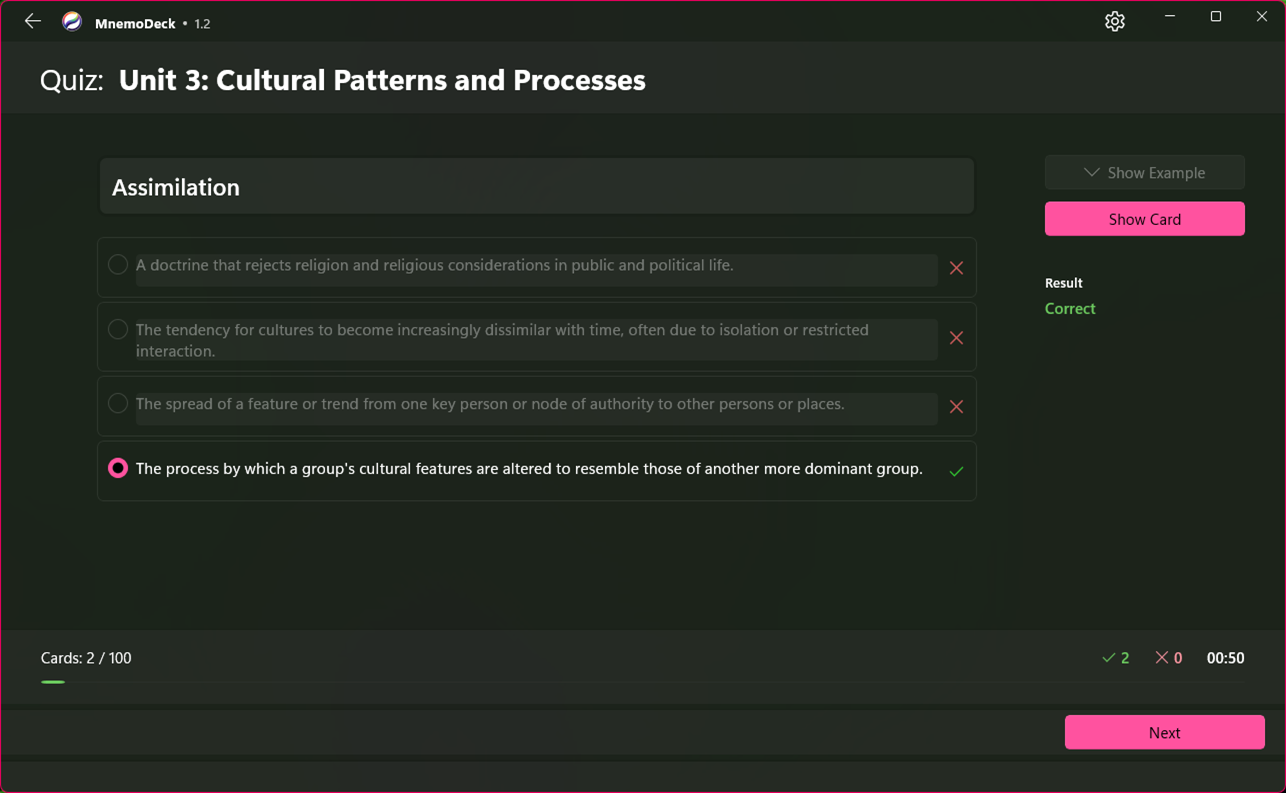
Task: Click the red incorrect-count X icon
Action: click(1161, 658)
